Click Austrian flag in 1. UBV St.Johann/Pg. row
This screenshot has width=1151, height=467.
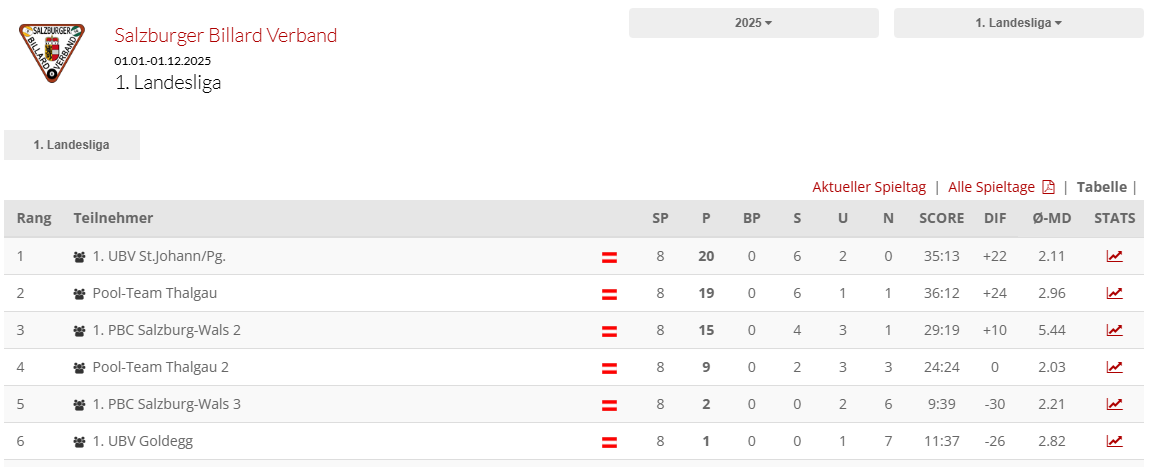click(609, 257)
